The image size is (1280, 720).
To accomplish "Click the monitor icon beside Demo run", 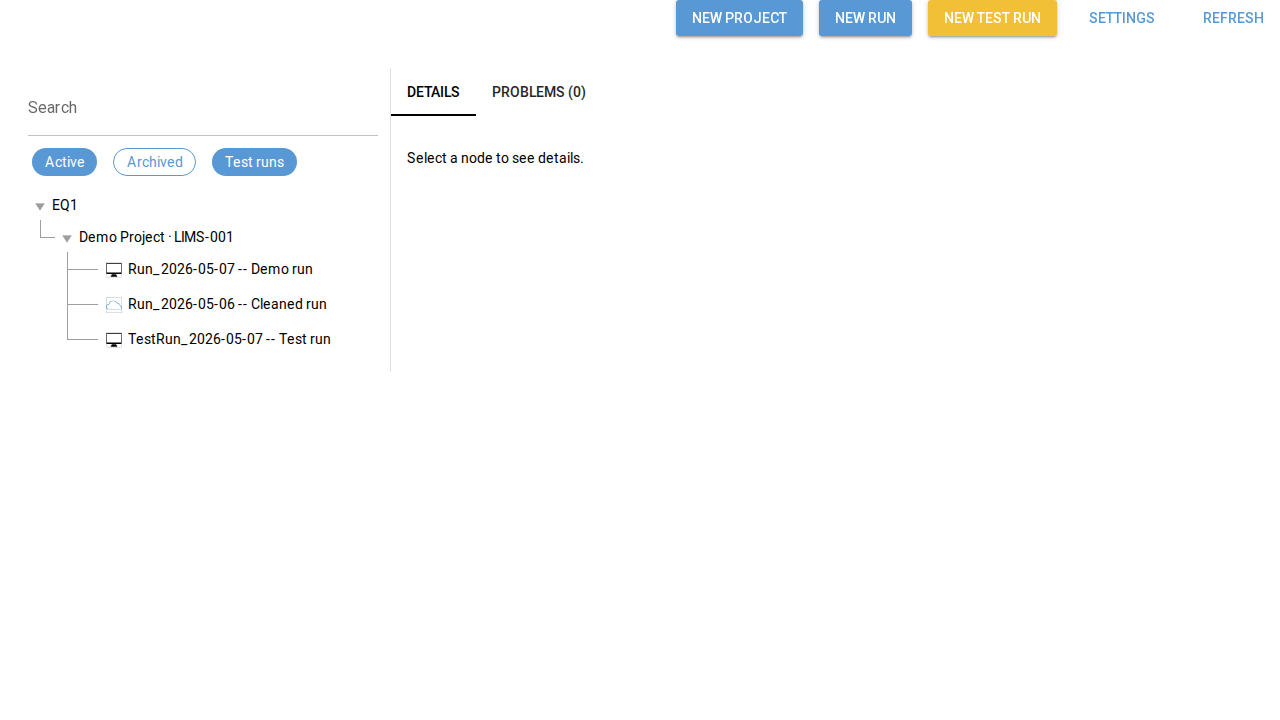I will [114, 270].
